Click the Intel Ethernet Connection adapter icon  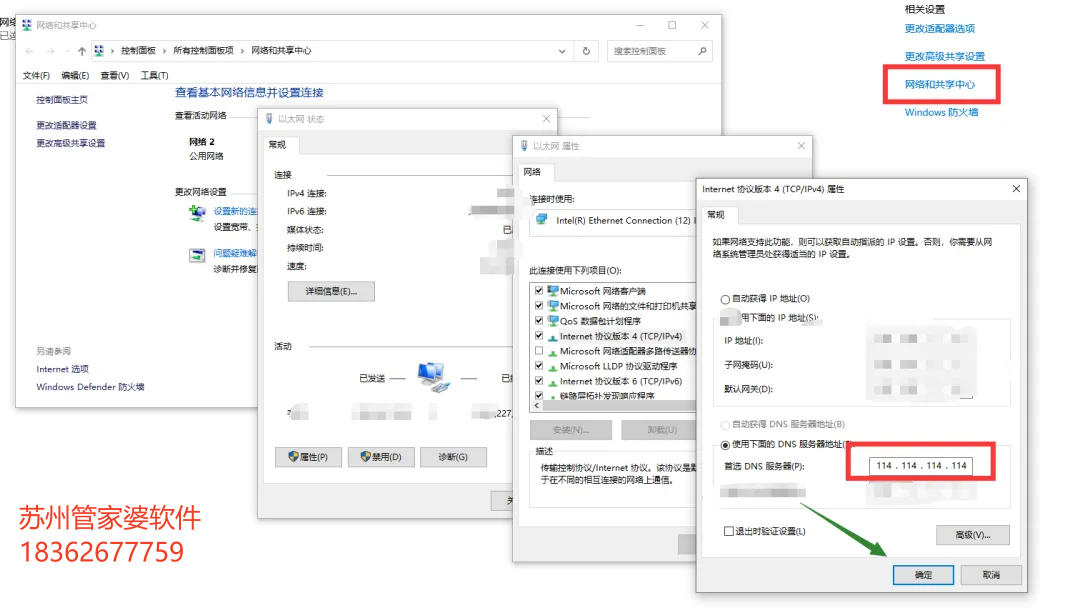[542, 220]
